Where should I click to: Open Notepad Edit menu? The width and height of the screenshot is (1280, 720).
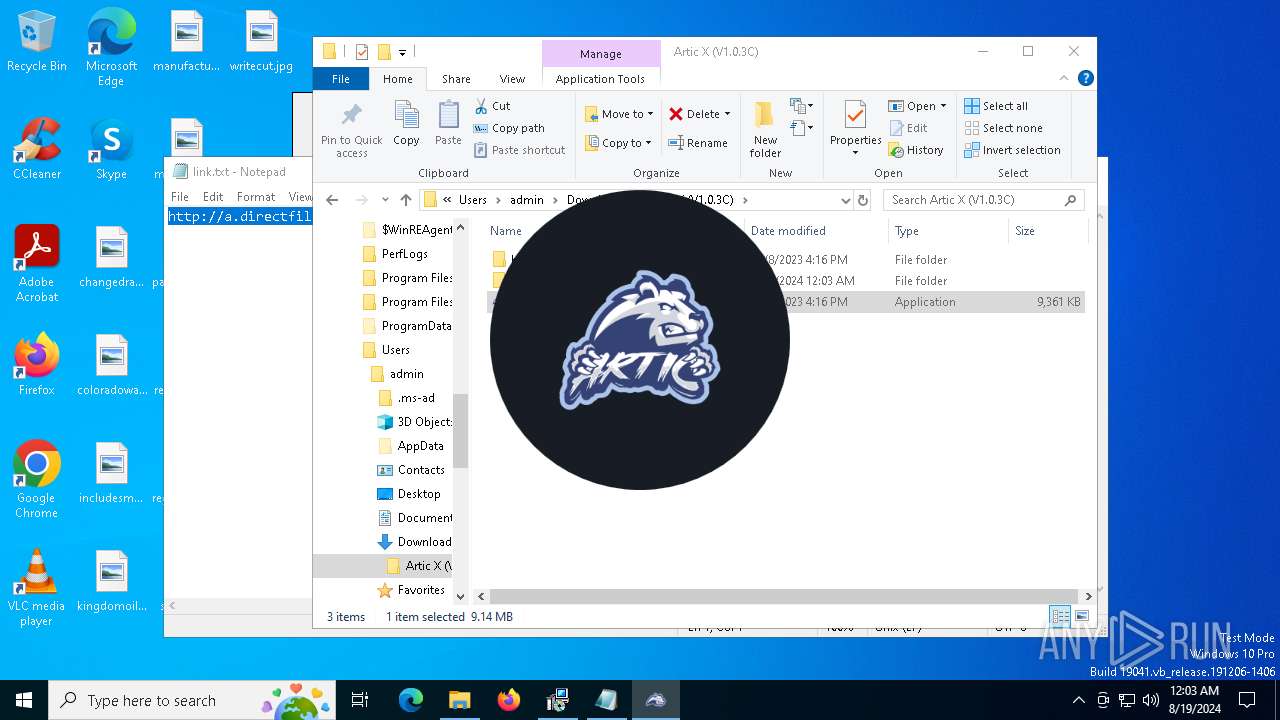213,197
